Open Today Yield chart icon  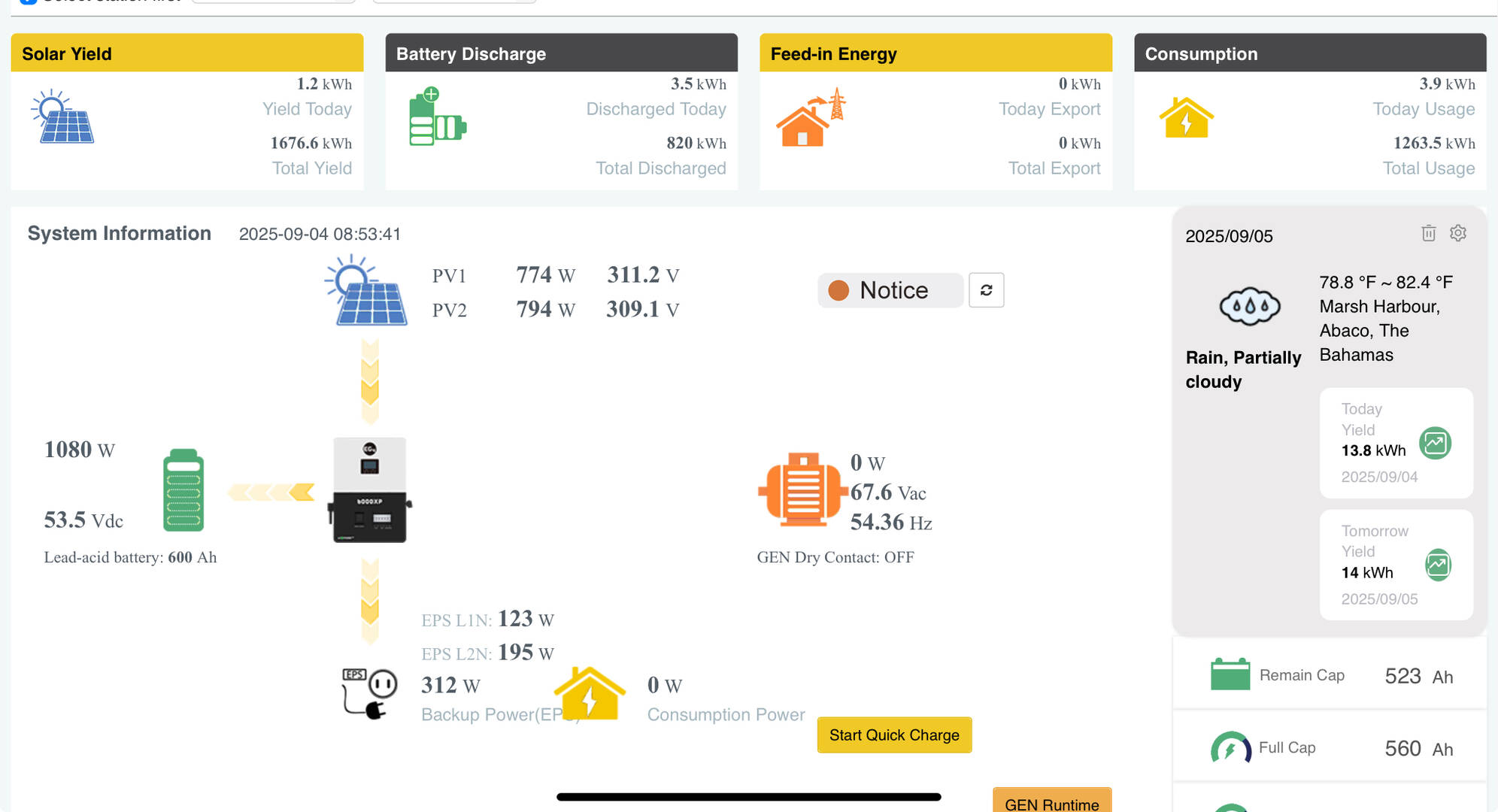point(1435,443)
